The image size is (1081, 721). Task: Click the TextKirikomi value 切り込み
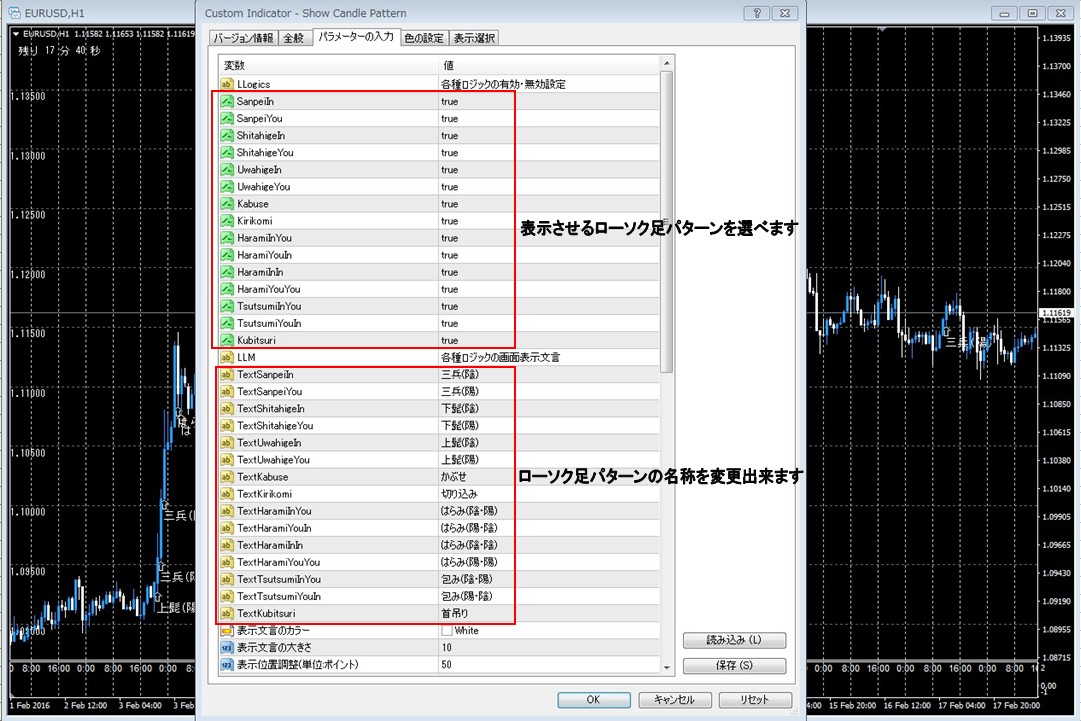[459, 494]
